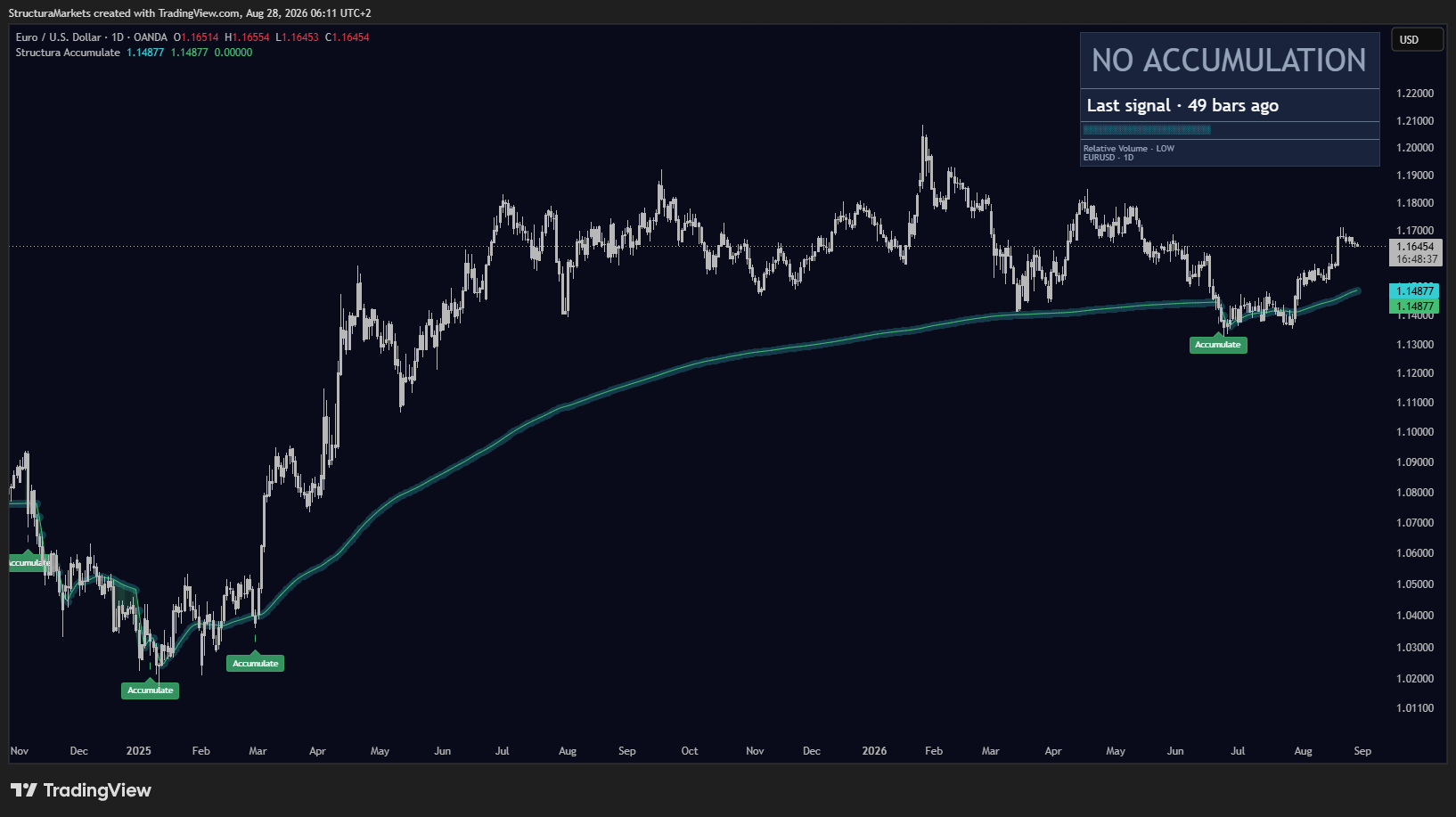
Task: Click the cyan 1.14877 price label
Action: 1414,291
